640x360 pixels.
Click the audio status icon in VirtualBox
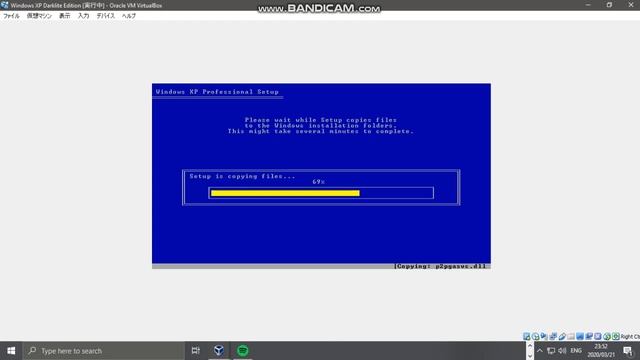544,336
